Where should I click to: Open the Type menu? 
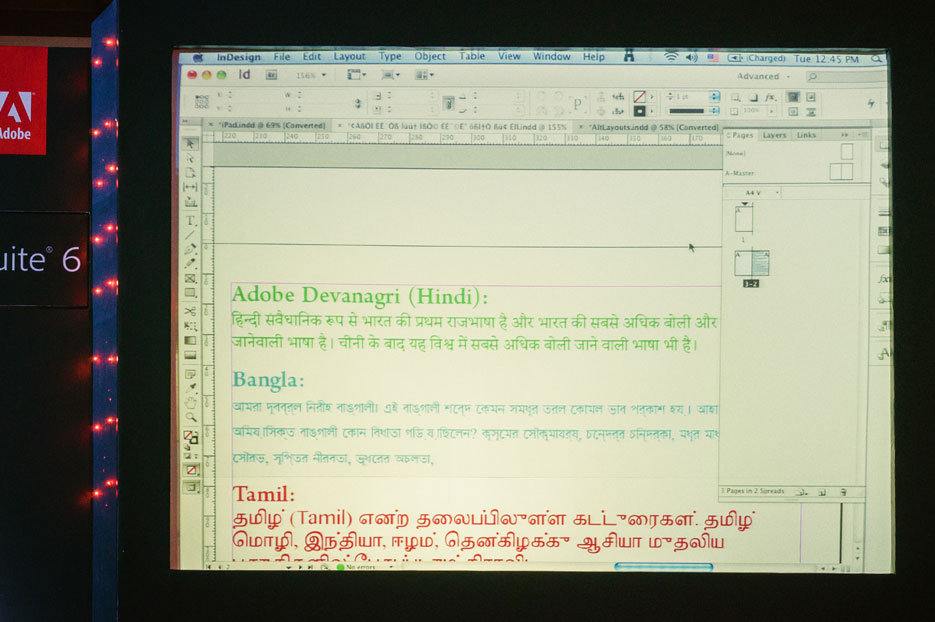(390, 56)
